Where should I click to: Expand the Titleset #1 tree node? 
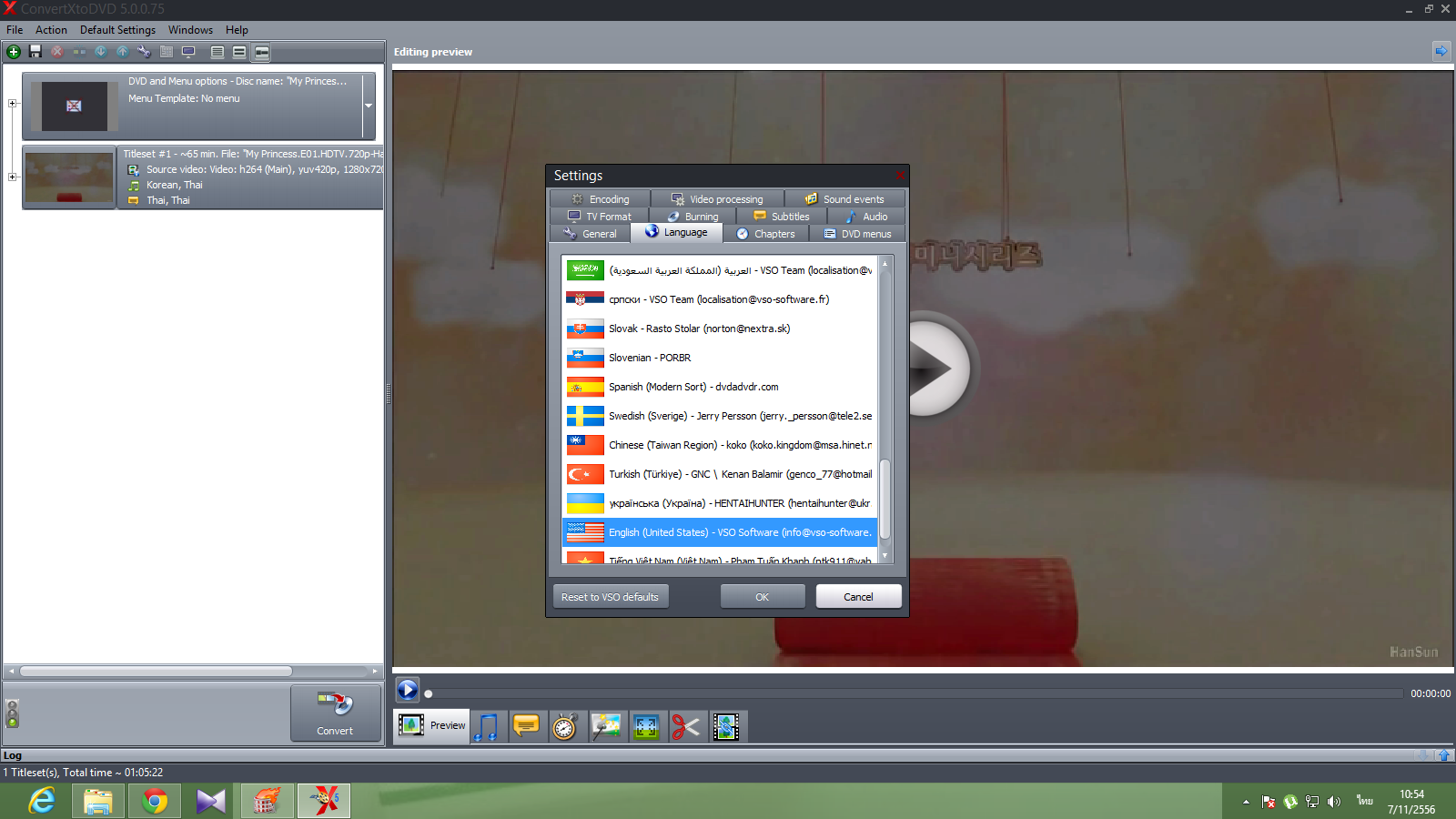pos(13,177)
